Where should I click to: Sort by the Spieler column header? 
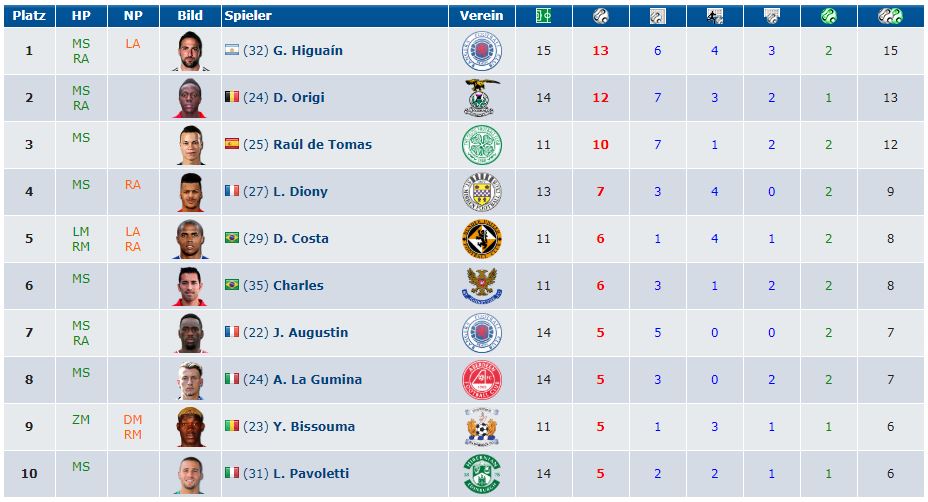tap(248, 16)
